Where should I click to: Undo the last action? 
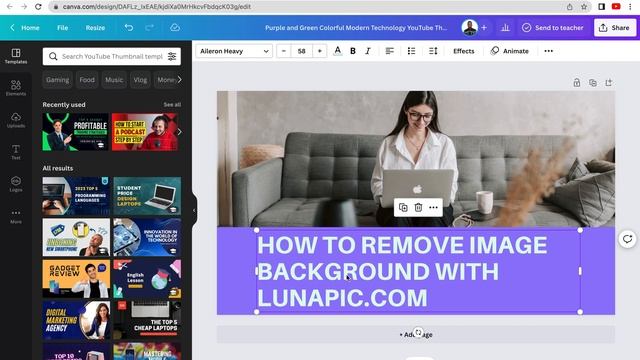(129, 28)
